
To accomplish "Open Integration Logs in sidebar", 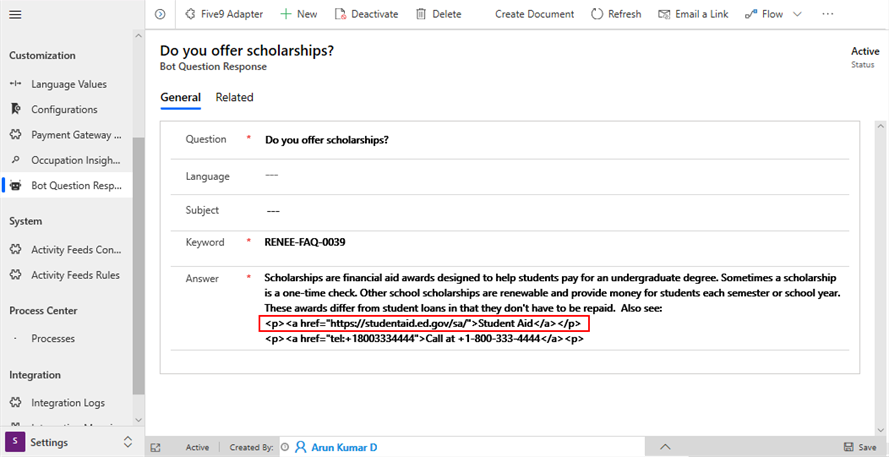I will tap(67, 403).
